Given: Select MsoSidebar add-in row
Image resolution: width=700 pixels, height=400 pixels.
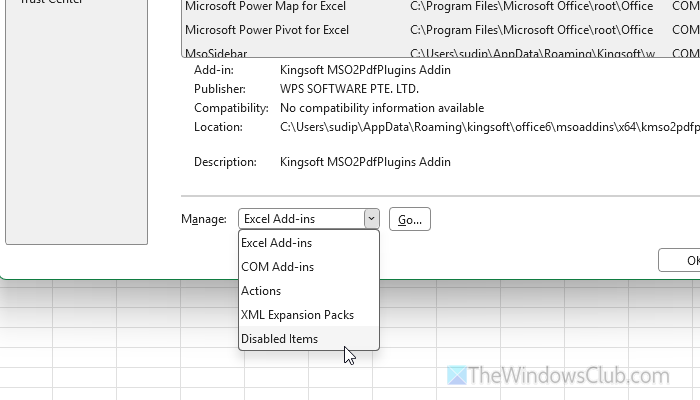Looking at the screenshot, I should tap(441, 52).
